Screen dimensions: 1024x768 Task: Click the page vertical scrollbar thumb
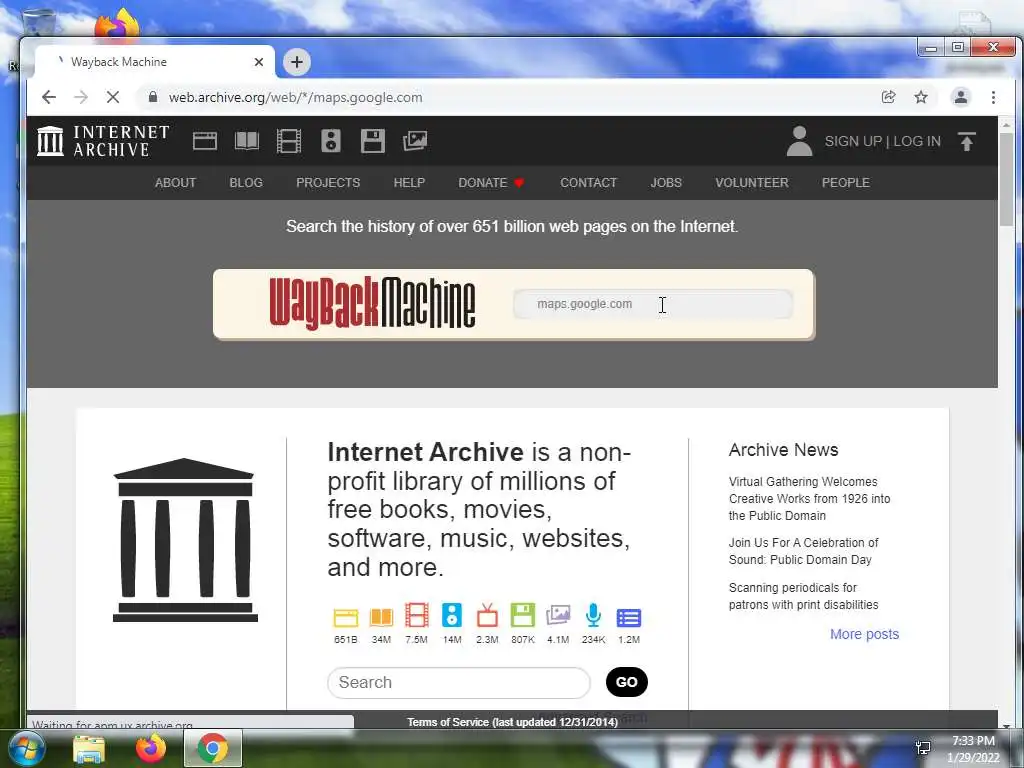[x=1006, y=179]
